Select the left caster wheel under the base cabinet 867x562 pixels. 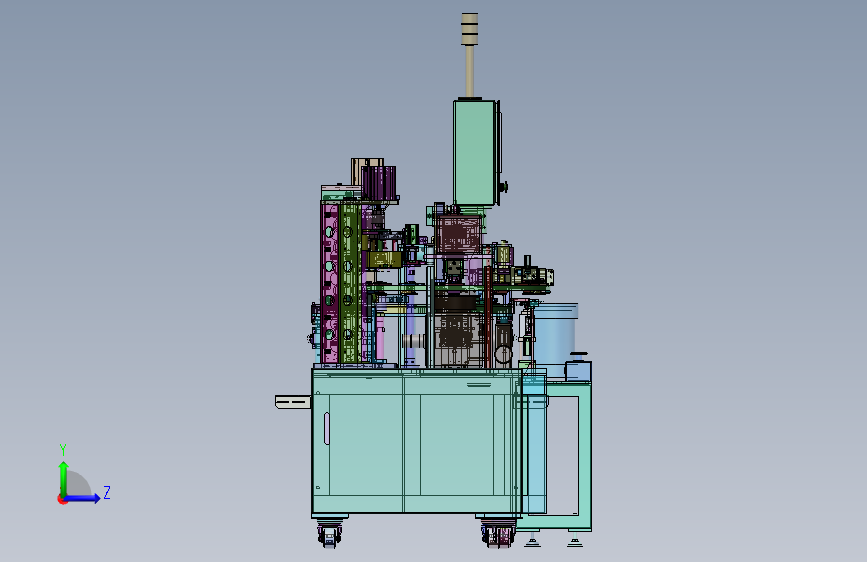click(330, 534)
